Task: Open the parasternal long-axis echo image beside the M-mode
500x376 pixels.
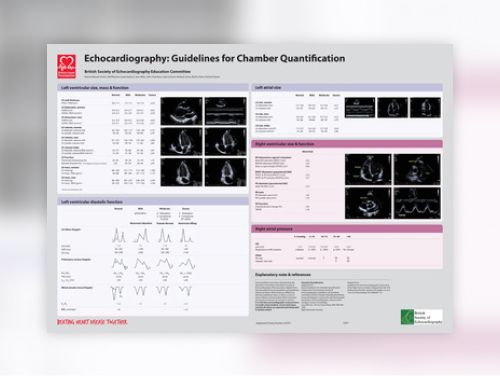Action: (x=182, y=111)
